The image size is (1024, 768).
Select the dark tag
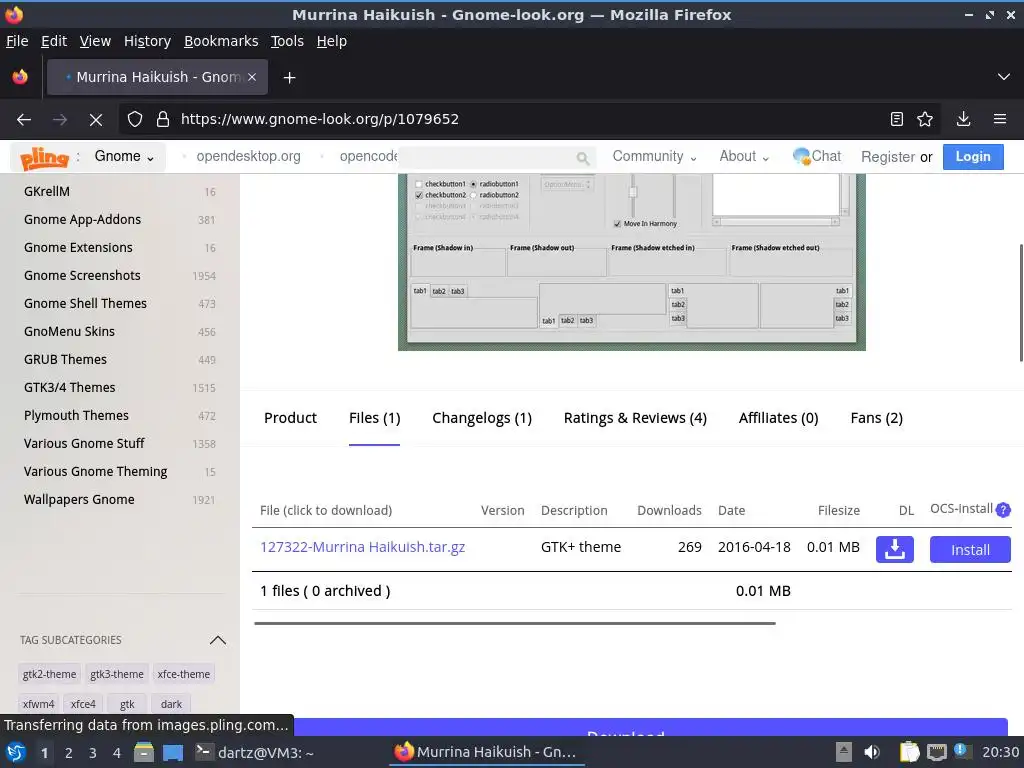point(171,704)
